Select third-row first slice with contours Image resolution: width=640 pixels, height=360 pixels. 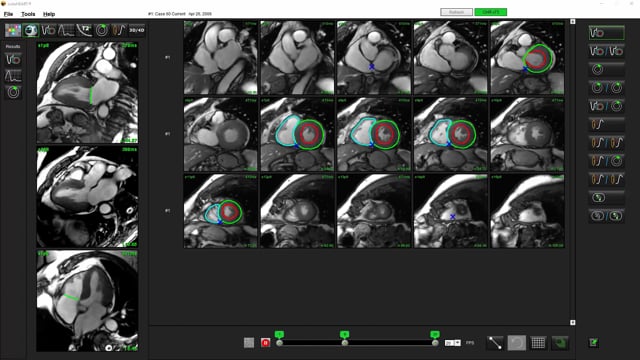coord(220,211)
